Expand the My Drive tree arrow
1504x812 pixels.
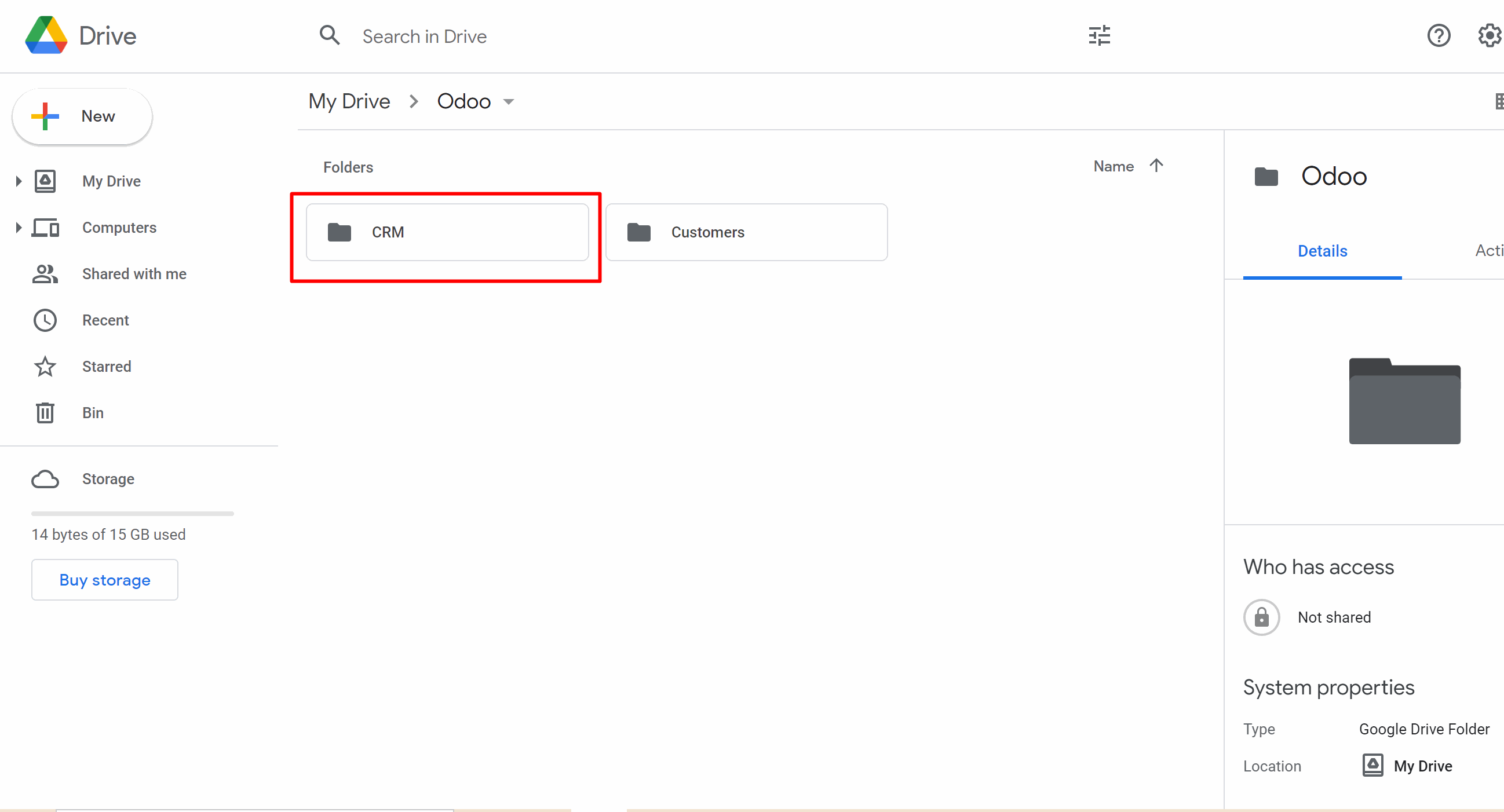point(18,181)
